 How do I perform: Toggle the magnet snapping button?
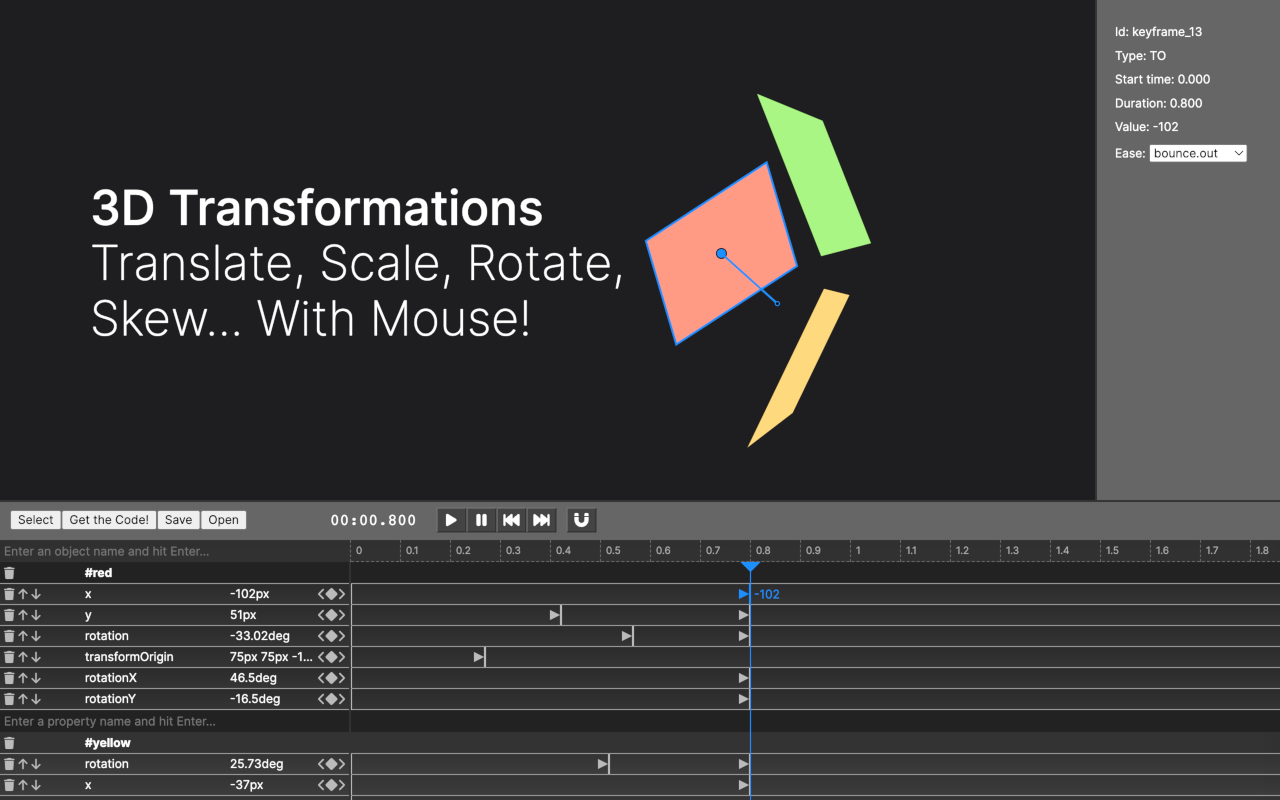pyautogui.click(x=582, y=520)
